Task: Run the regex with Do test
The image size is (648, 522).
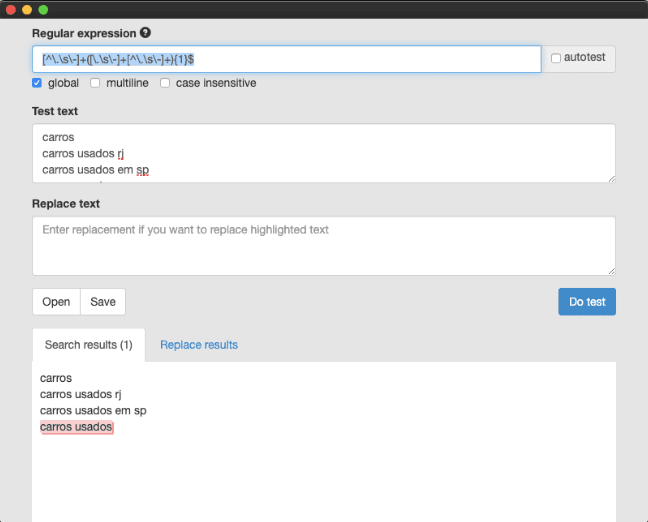Action: [587, 302]
